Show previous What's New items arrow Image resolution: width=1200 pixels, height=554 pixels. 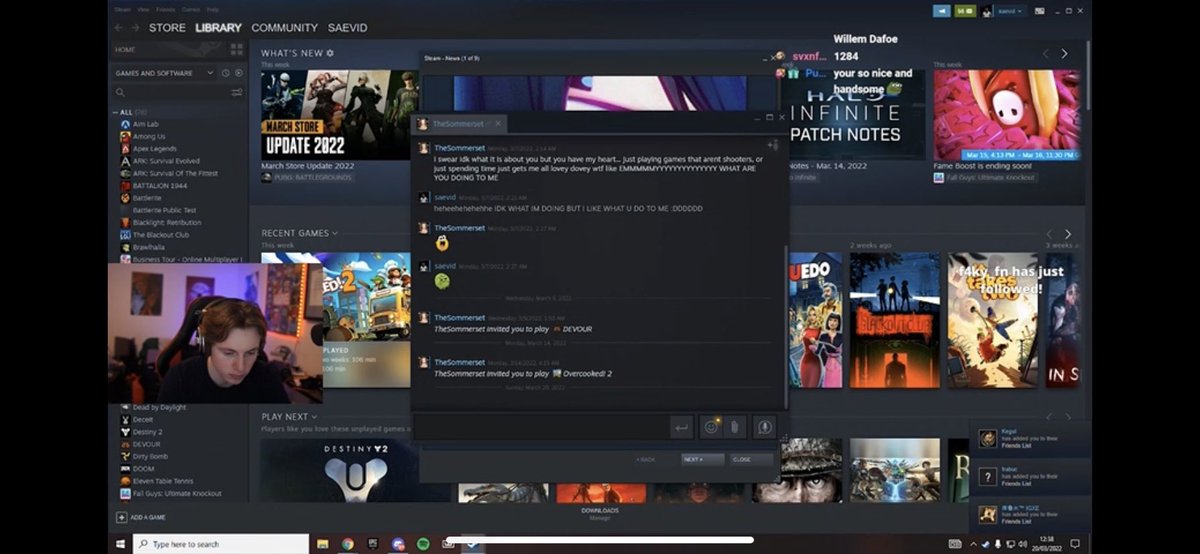click(x=1047, y=53)
